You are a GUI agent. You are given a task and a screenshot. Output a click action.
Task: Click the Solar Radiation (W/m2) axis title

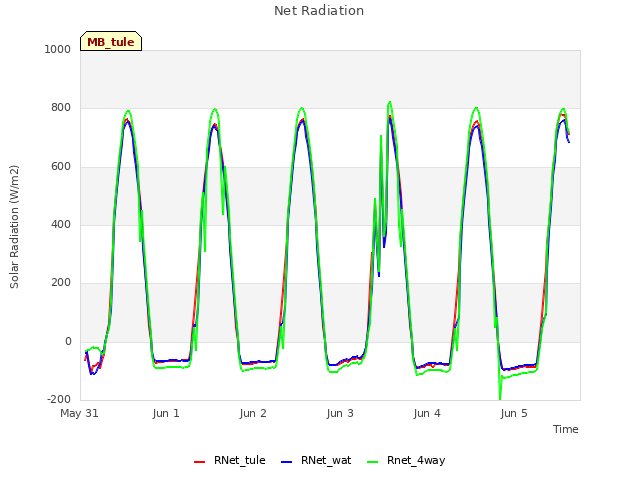(14, 227)
